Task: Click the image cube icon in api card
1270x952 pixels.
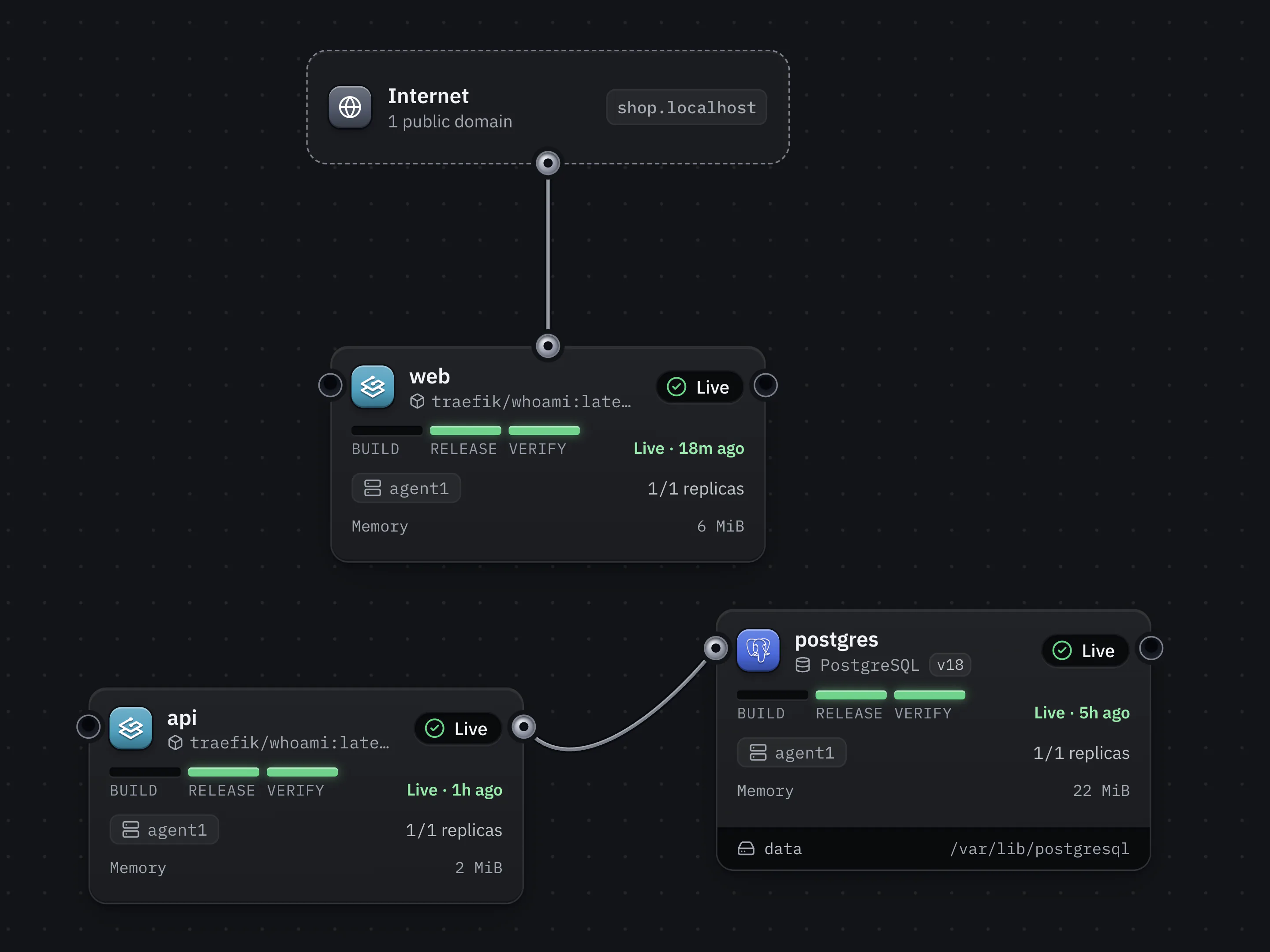Action: pos(176,743)
